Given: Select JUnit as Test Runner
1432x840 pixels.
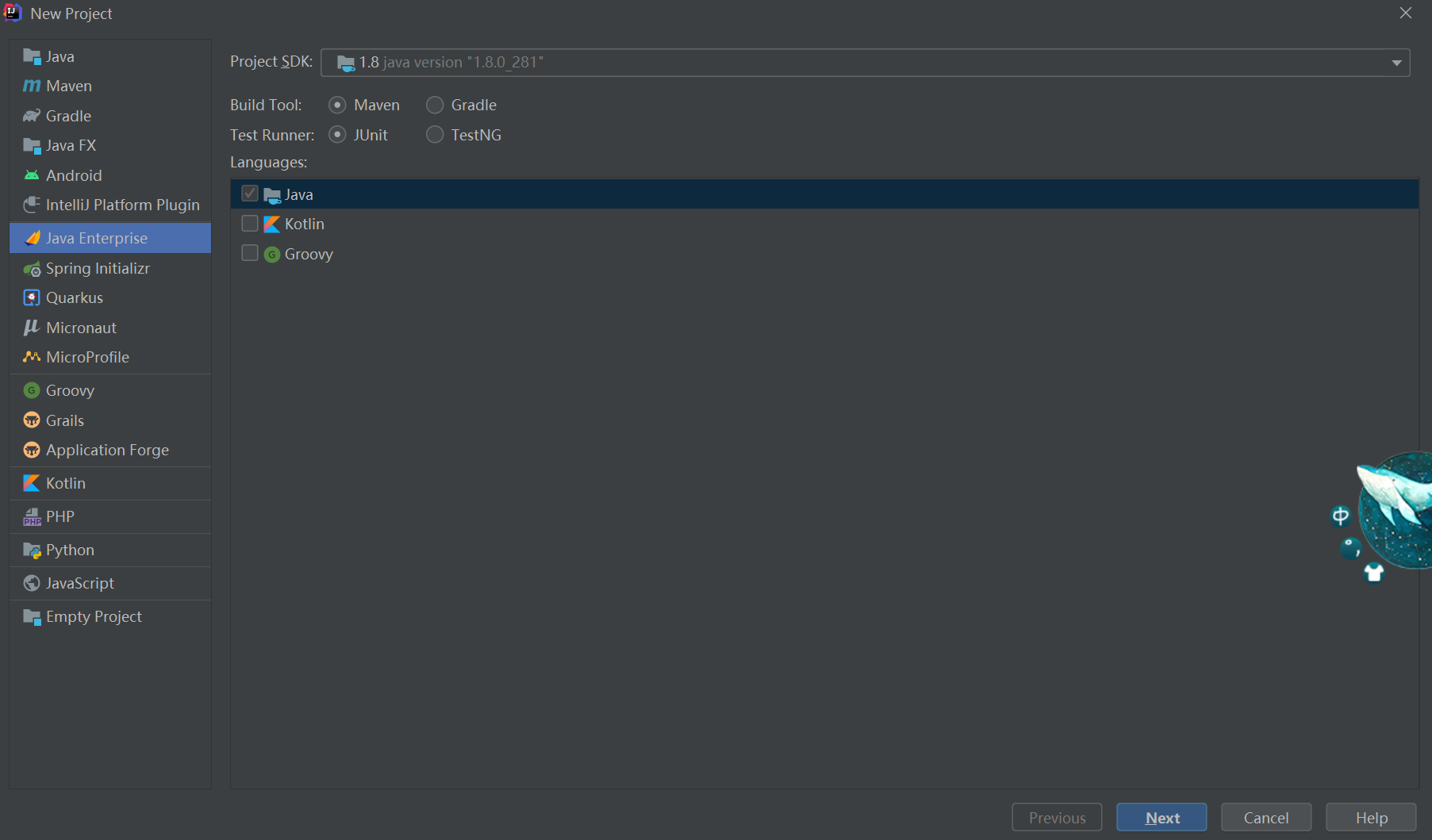Looking at the screenshot, I should (x=337, y=135).
